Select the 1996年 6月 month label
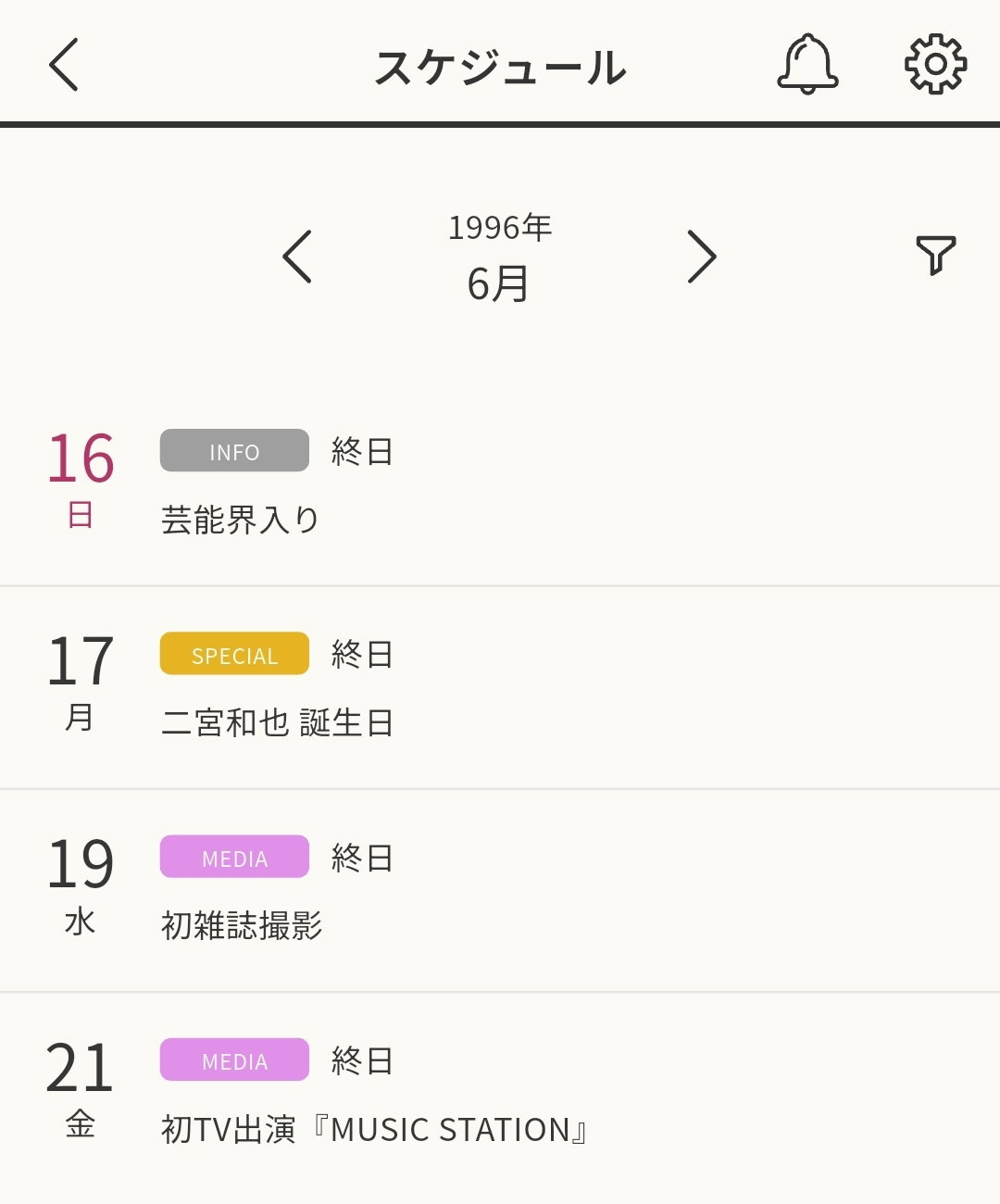Viewport: 1000px width, 1204px height. pos(500,258)
